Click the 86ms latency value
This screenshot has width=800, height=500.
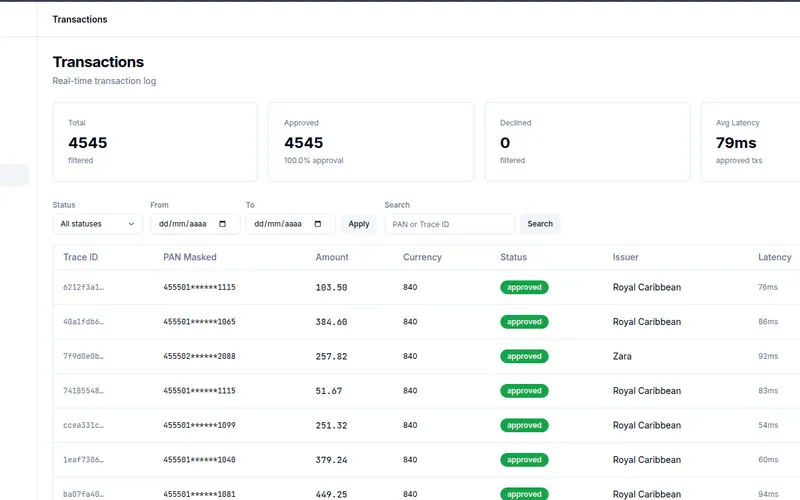[768, 322]
